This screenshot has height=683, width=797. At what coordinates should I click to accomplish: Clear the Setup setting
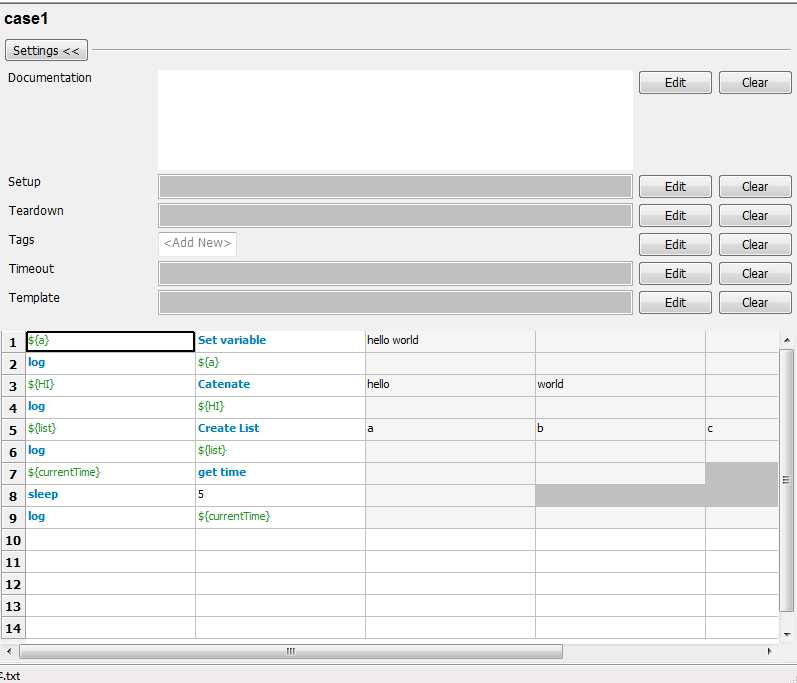[755, 187]
